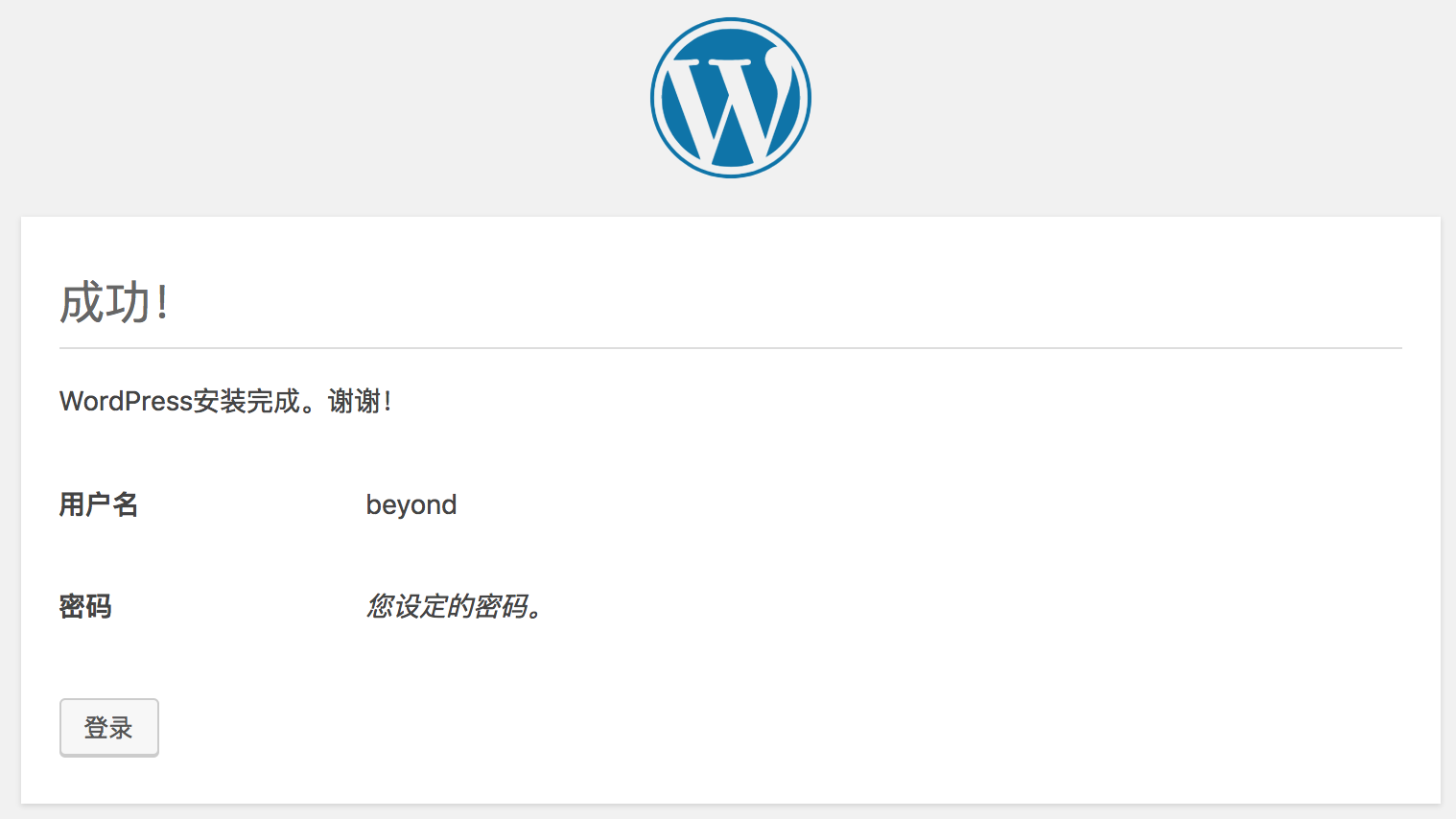
Task: Click the 登录 login button
Action: pyautogui.click(x=109, y=728)
